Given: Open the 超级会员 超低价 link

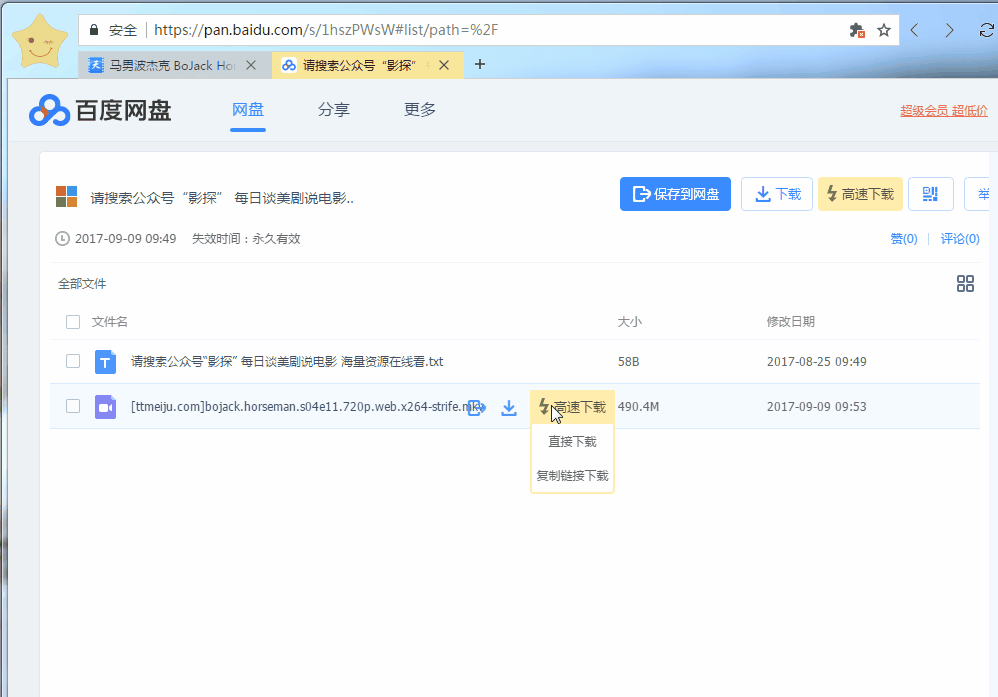Looking at the screenshot, I should [943, 111].
